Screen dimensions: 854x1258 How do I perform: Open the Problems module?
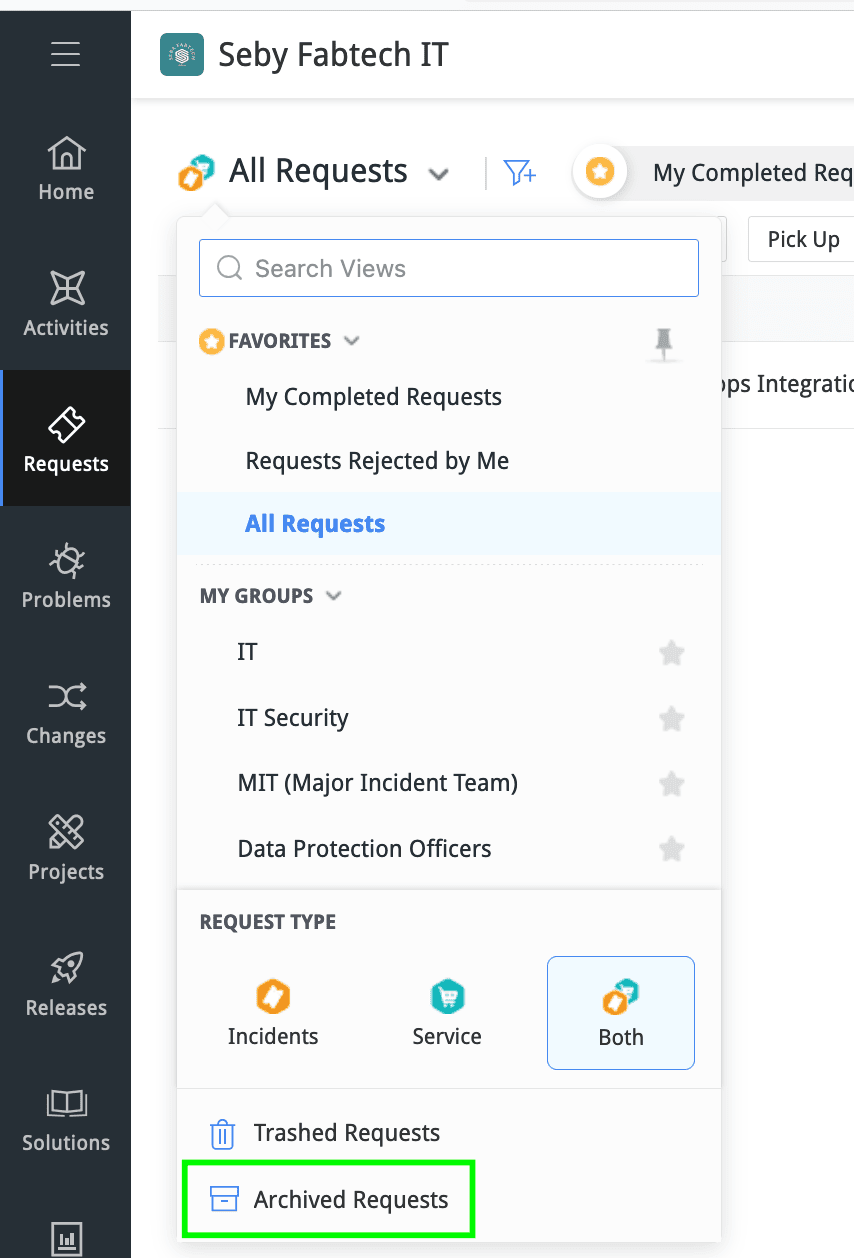(66, 576)
